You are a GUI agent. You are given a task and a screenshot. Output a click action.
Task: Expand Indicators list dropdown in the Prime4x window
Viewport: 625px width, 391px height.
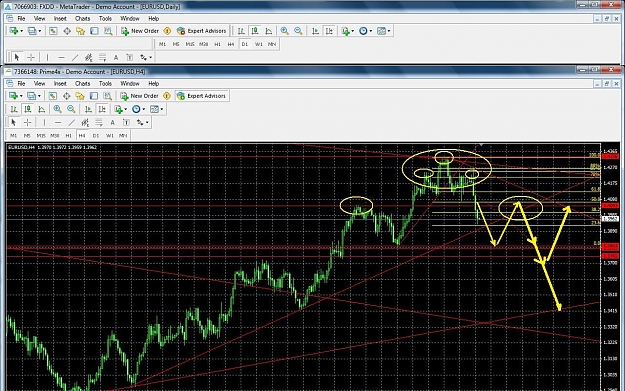126,110
